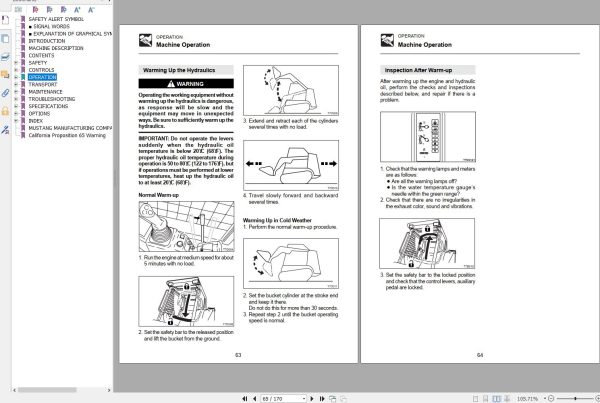Select MACHINE DESCRIPTION bookmark
This screenshot has width=600, height=403.
[56, 48]
